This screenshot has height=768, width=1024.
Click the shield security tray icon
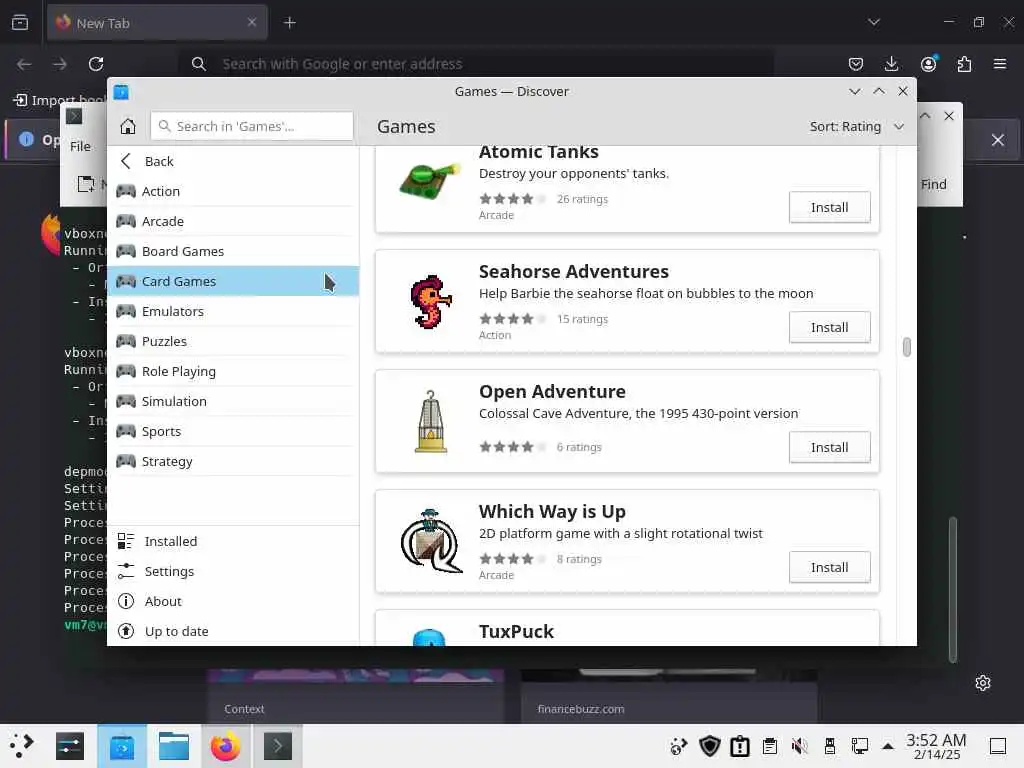tap(709, 746)
